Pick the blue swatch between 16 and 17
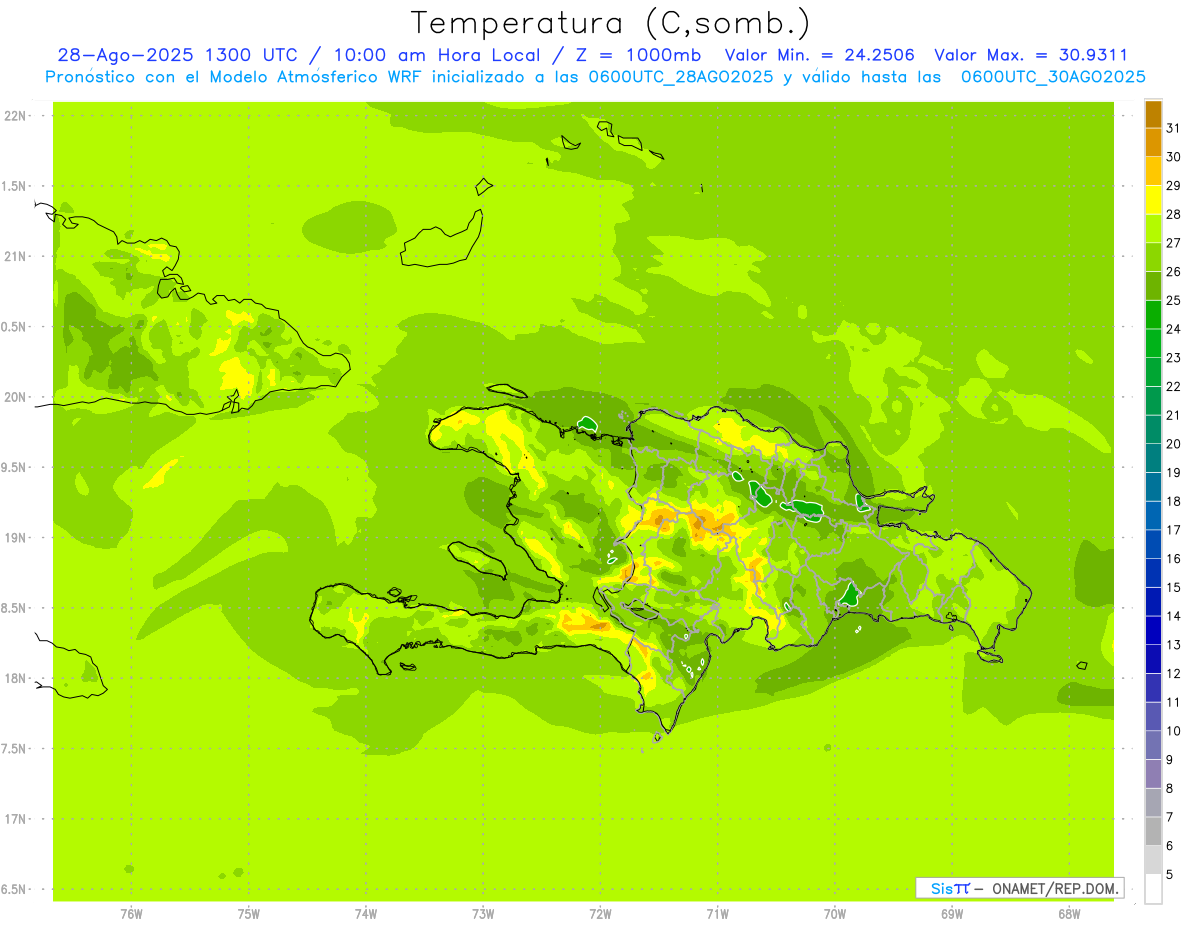1200x927 pixels. 1153,544
